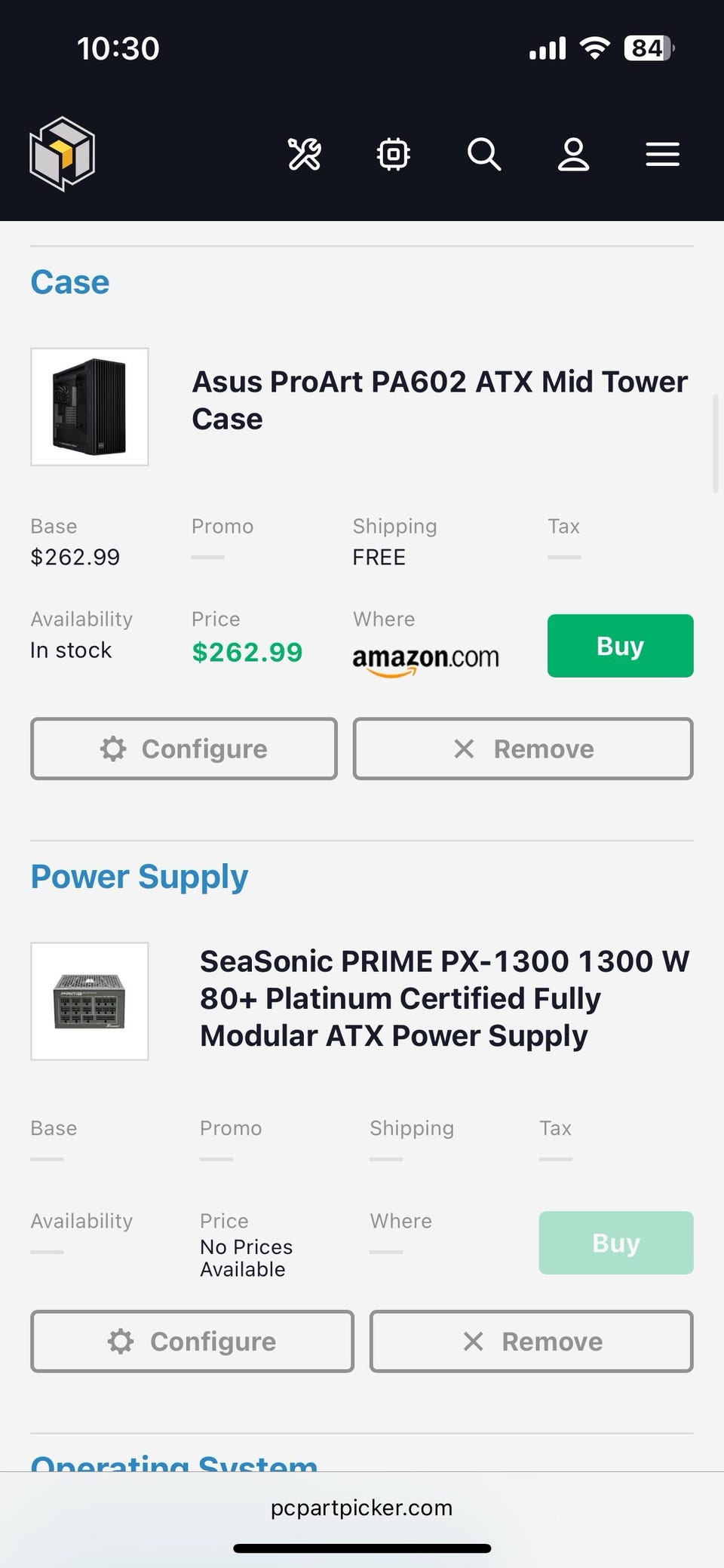Image resolution: width=724 pixels, height=1568 pixels.
Task: Tap the Asus ProArt case thumbnail
Action: [x=90, y=407]
